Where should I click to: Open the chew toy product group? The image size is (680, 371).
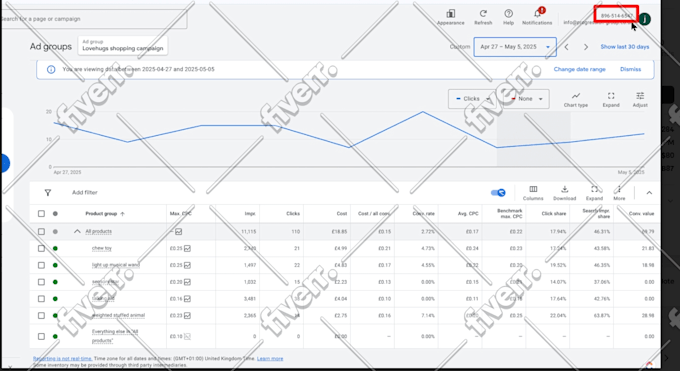point(101,249)
